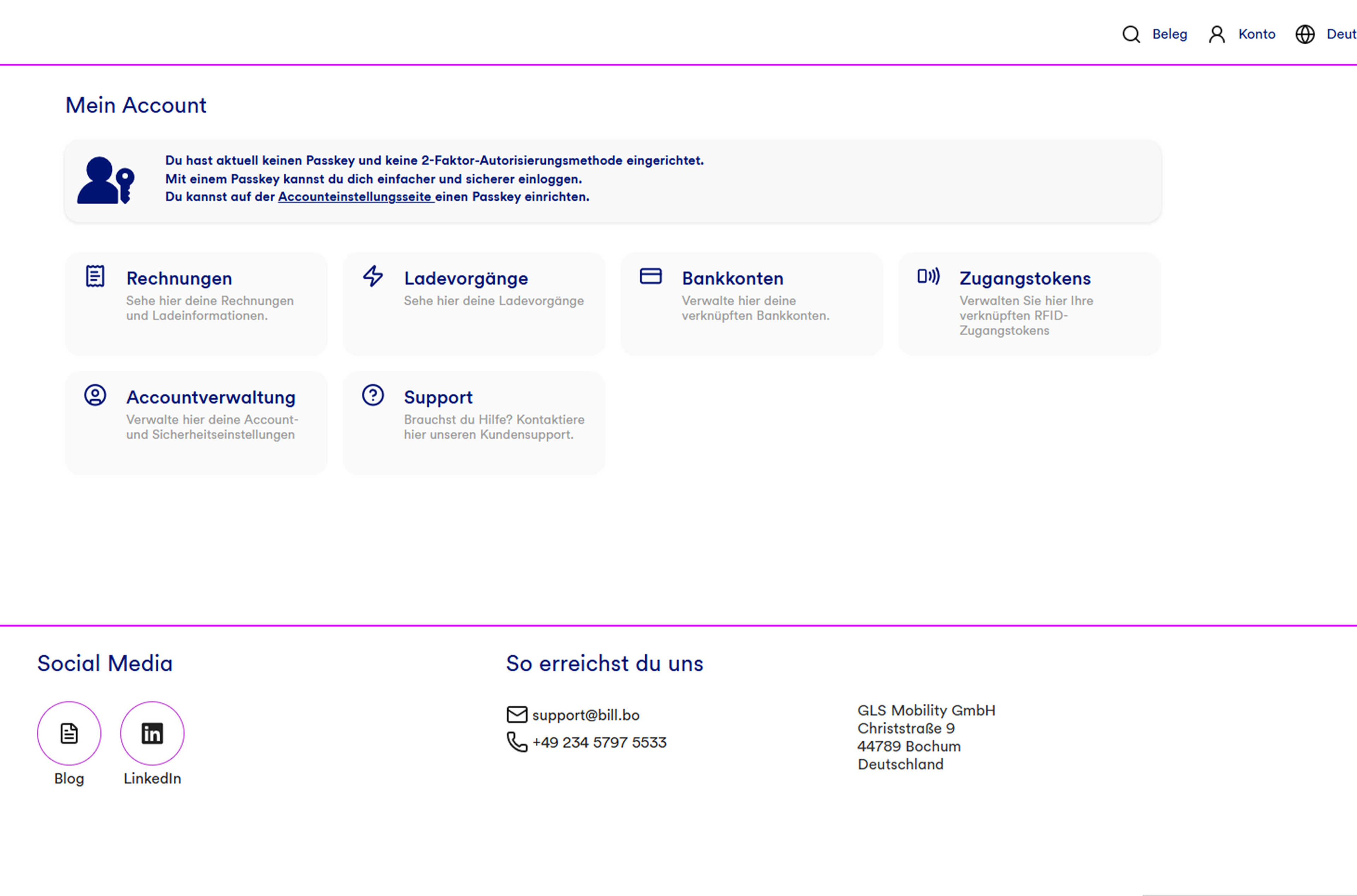This screenshot has height=896, width=1357.
Task: Click the Deutschland address line
Action: 900,764
